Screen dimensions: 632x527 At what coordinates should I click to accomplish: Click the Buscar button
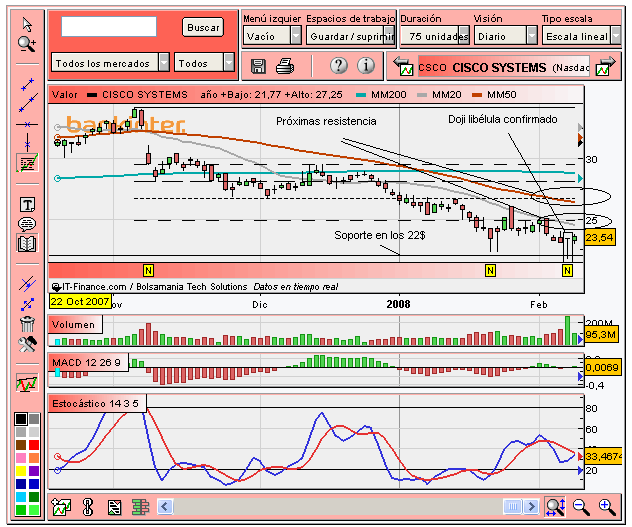[203, 27]
